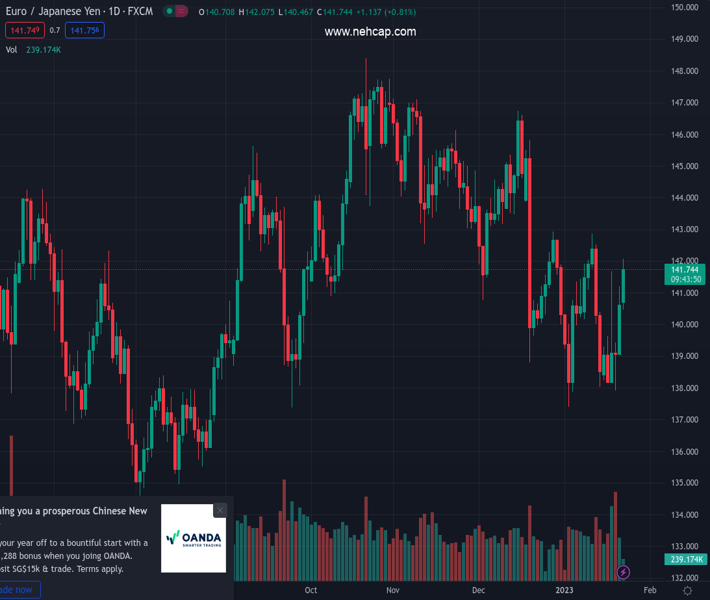This screenshot has width=710, height=600.
Task: Click the red sell price 141.749
Action: pyautogui.click(x=24, y=31)
